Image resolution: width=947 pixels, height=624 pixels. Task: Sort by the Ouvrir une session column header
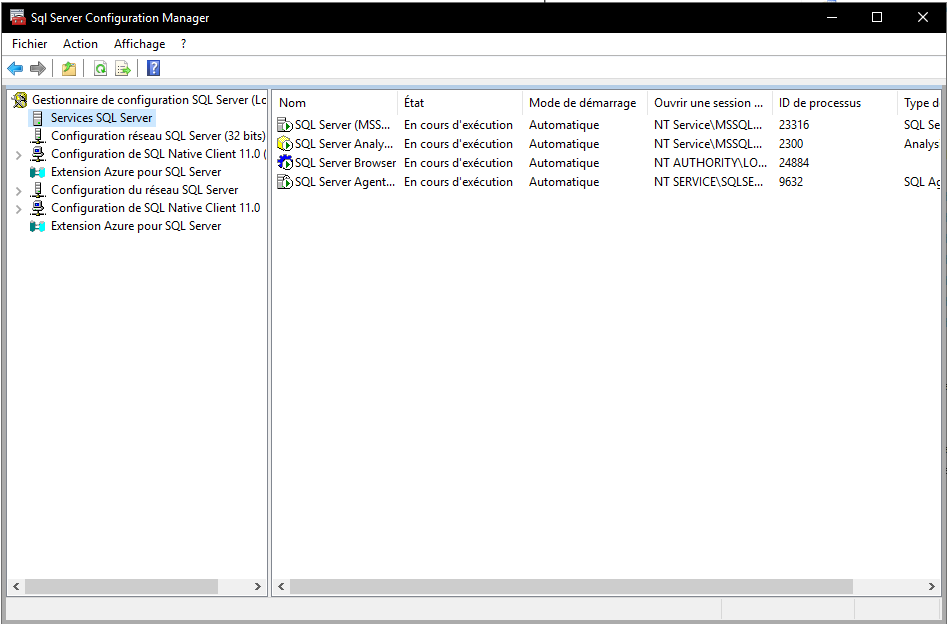coord(710,103)
